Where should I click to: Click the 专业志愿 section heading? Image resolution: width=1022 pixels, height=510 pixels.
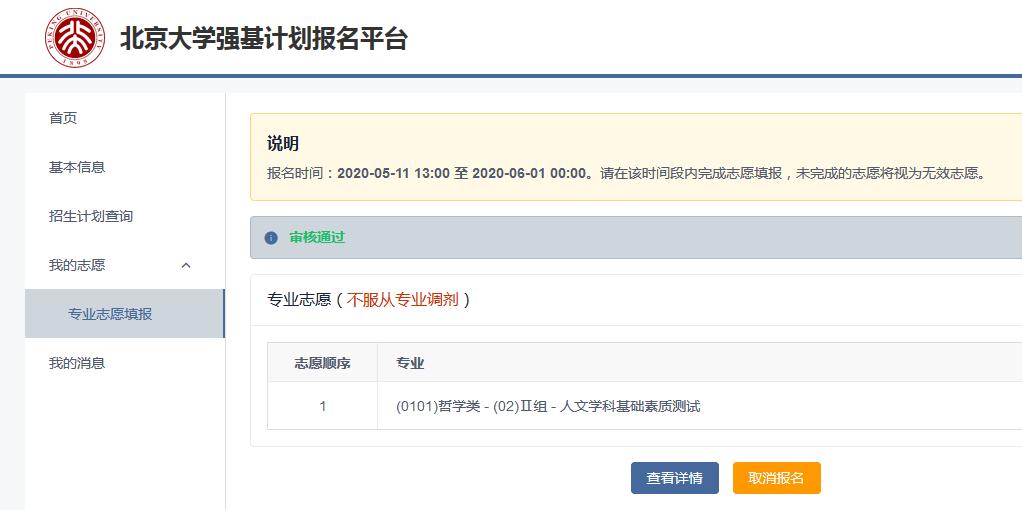(299, 300)
